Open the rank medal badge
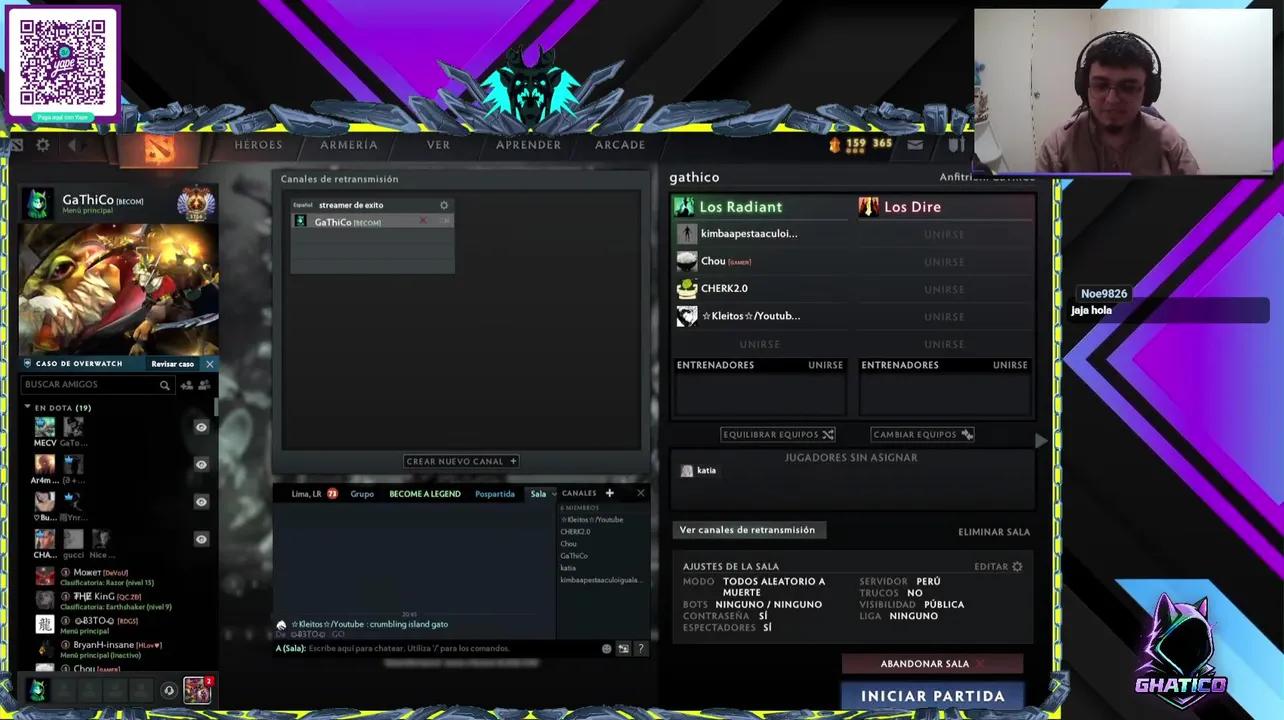 [x=196, y=203]
